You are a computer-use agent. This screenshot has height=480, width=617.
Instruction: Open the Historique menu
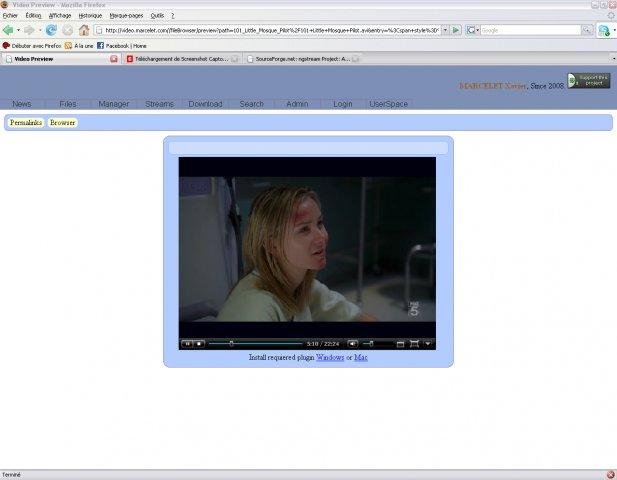(x=90, y=16)
